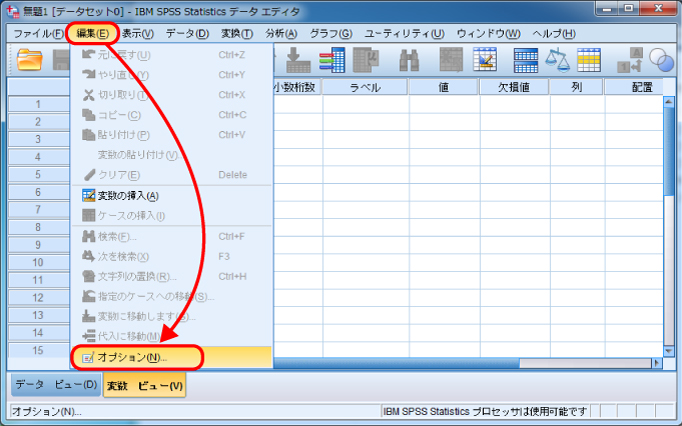Viewport: 682px width, 426px height.
Task: Click the Find binoculars icon in toolbar
Action: [409, 61]
